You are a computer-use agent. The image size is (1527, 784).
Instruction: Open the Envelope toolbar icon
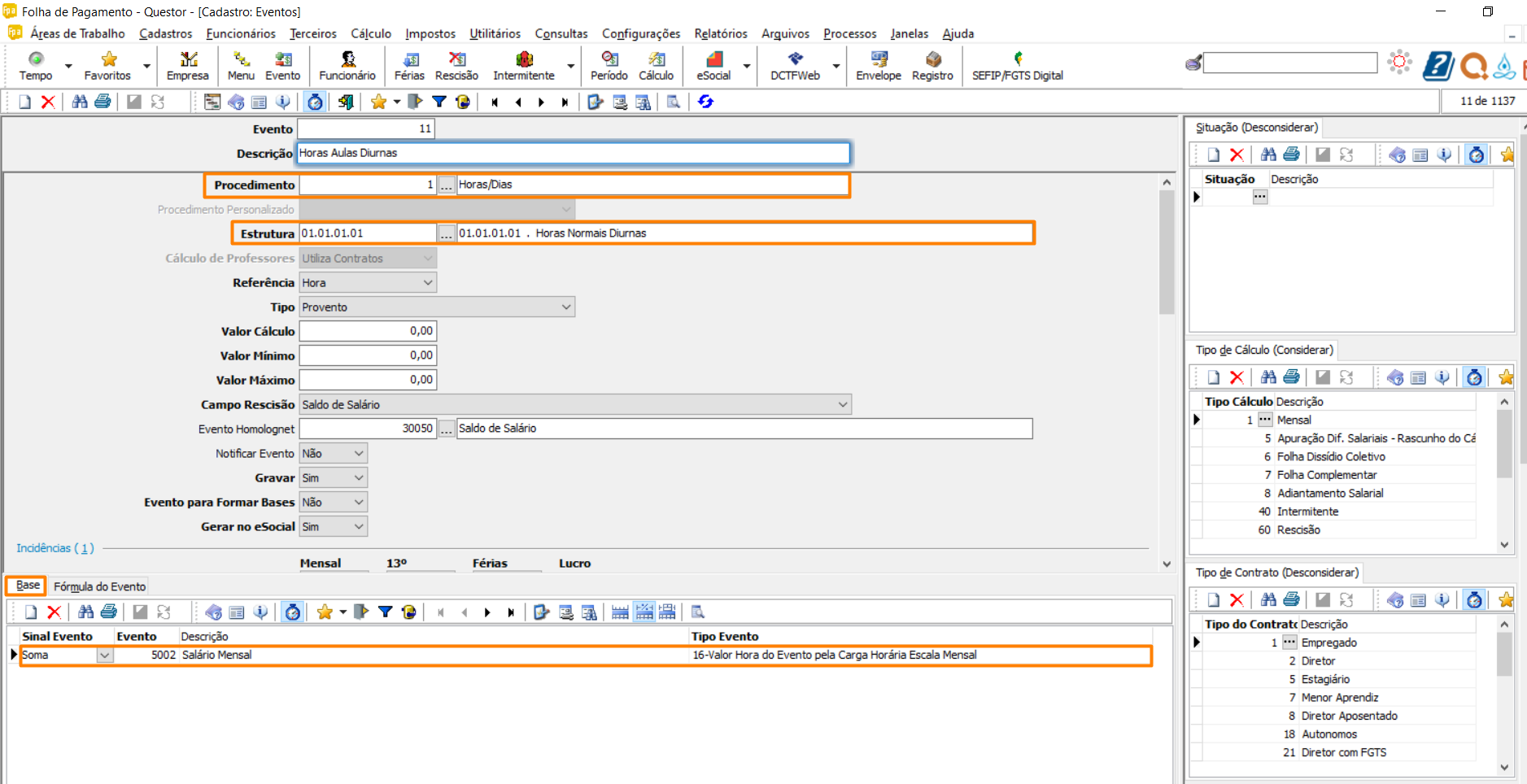(879, 65)
